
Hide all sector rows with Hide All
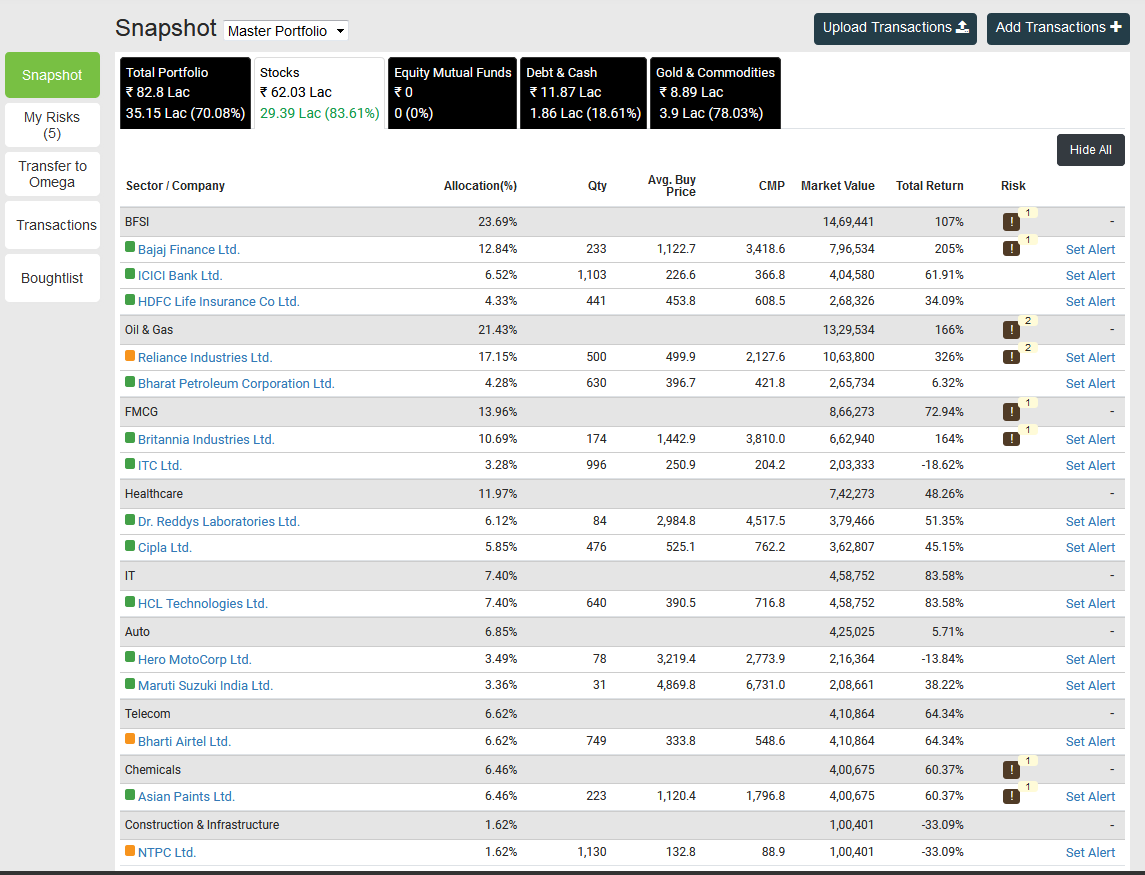point(1090,150)
